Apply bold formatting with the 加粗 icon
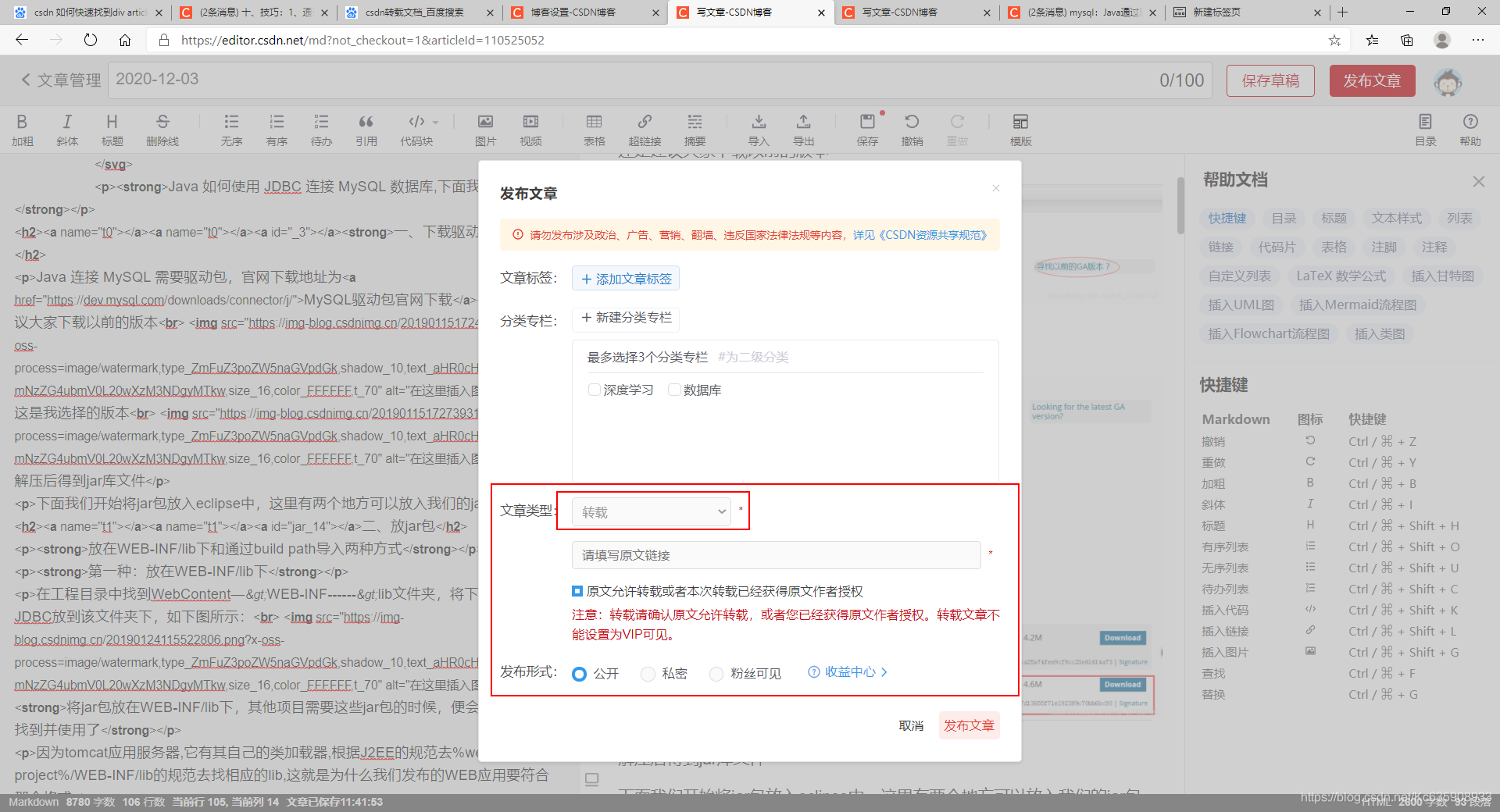 click(22, 130)
